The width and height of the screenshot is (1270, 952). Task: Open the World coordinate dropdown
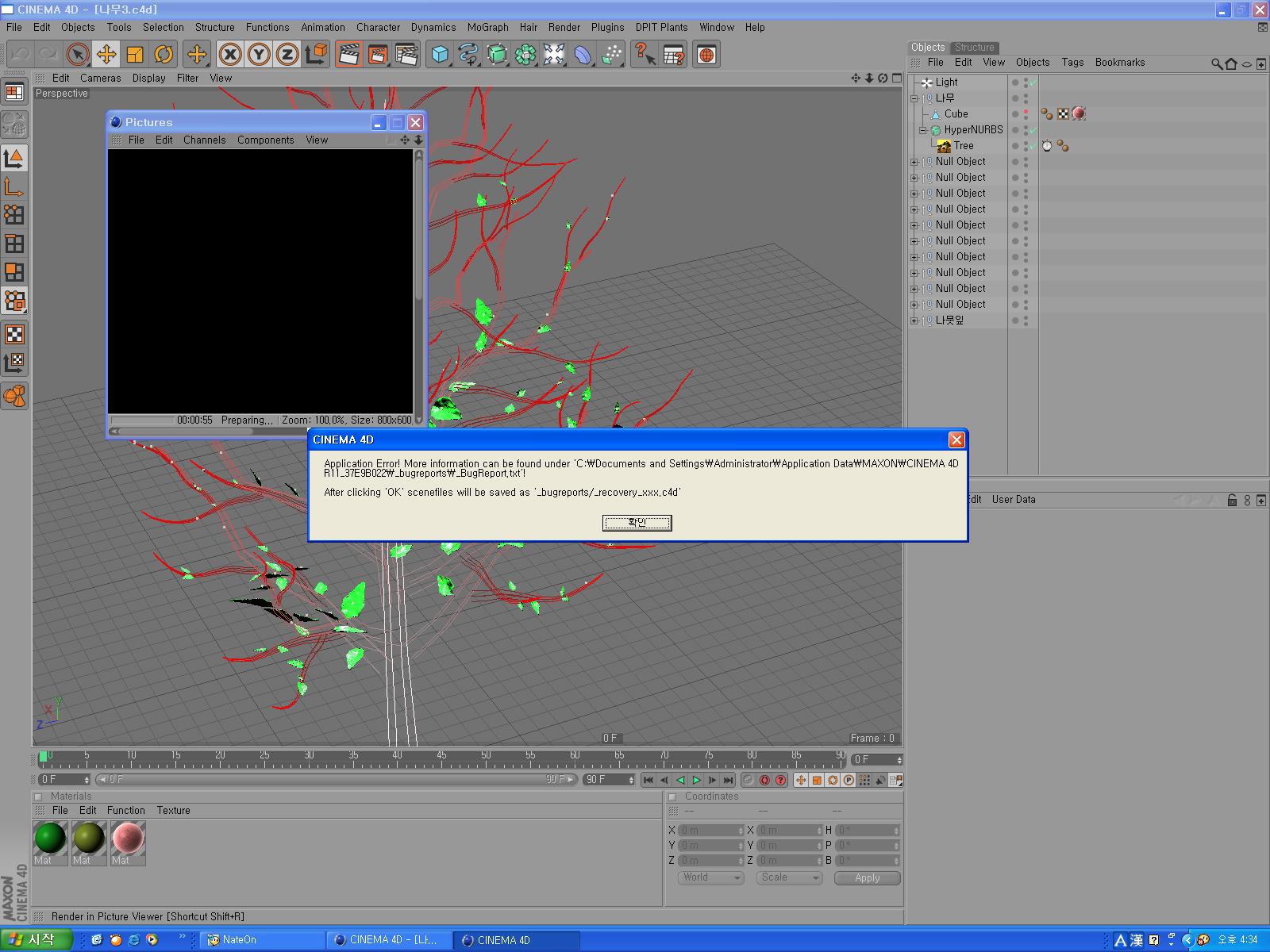[711, 877]
